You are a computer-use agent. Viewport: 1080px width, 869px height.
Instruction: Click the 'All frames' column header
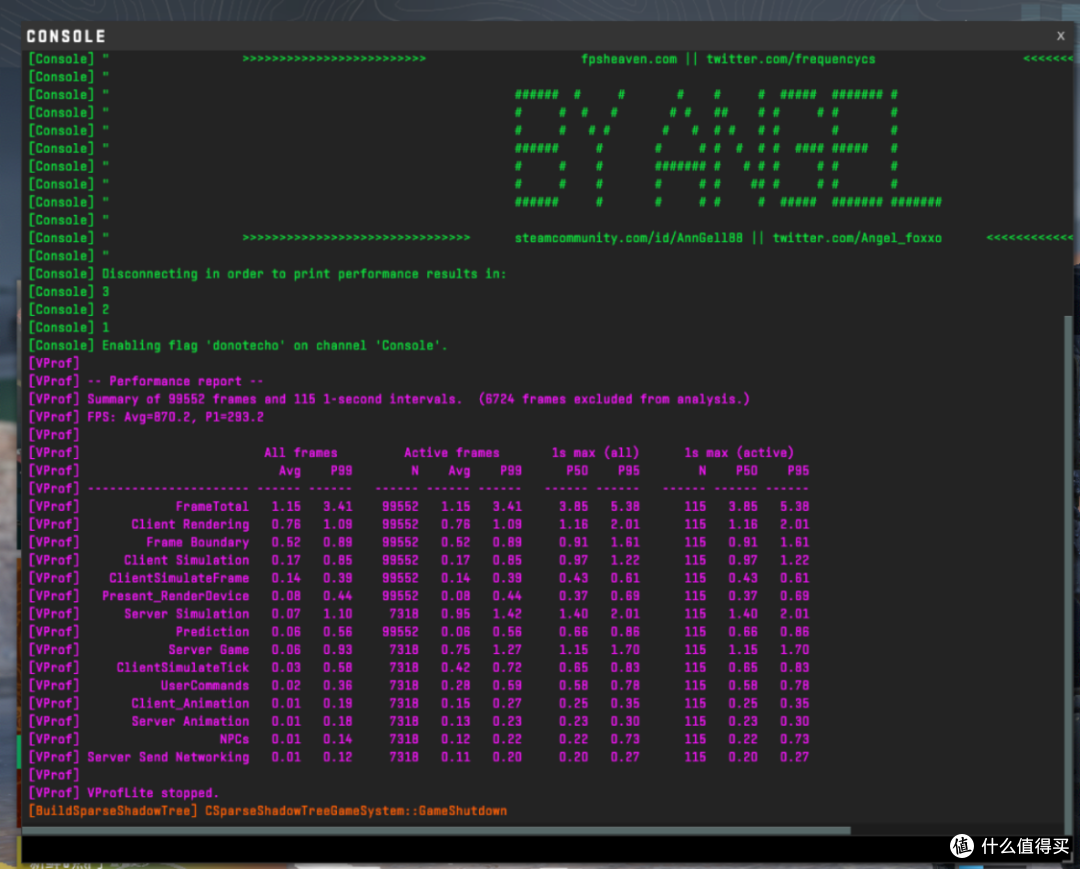pos(300,453)
